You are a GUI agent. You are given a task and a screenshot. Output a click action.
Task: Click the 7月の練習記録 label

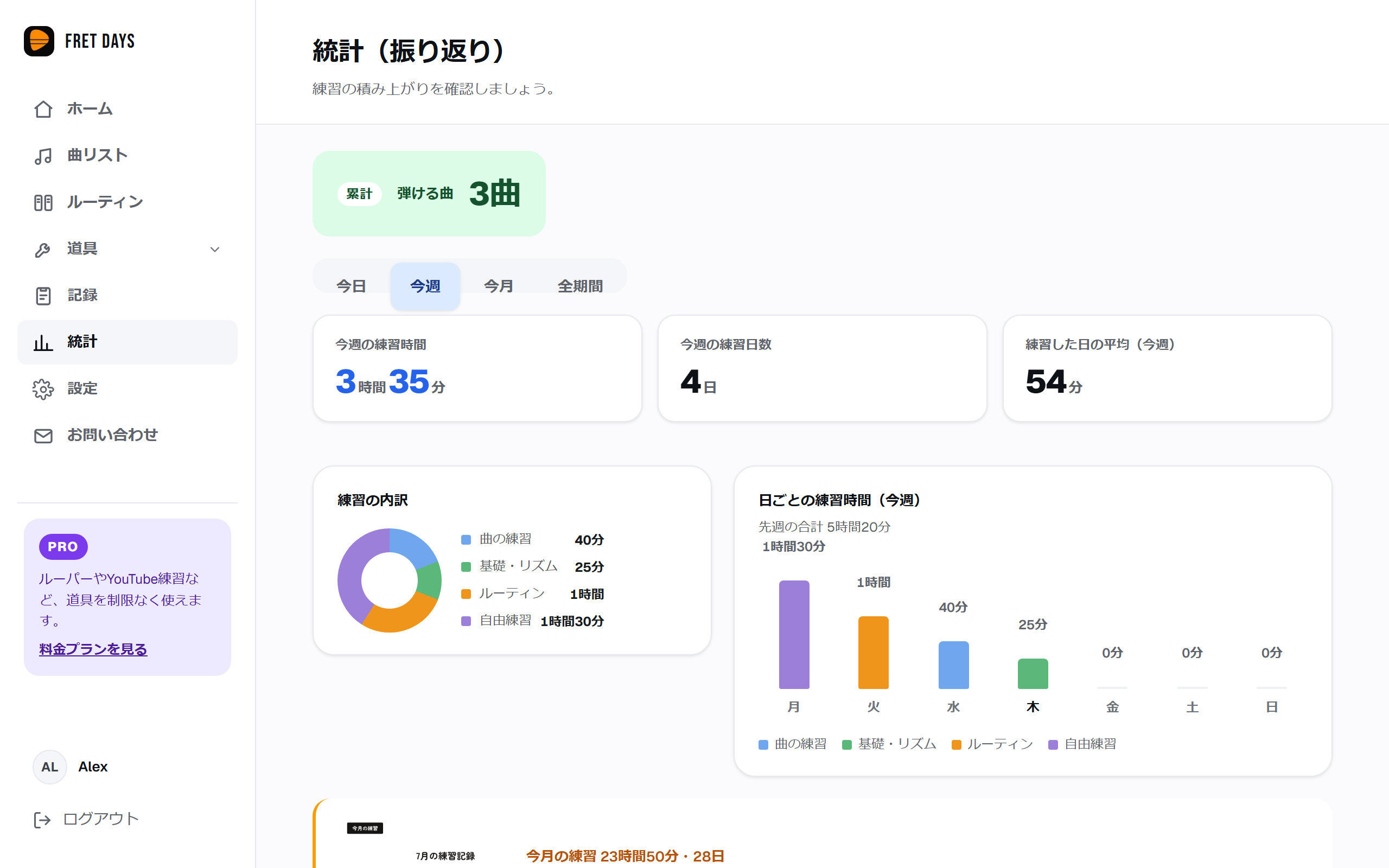coord(445,856)
